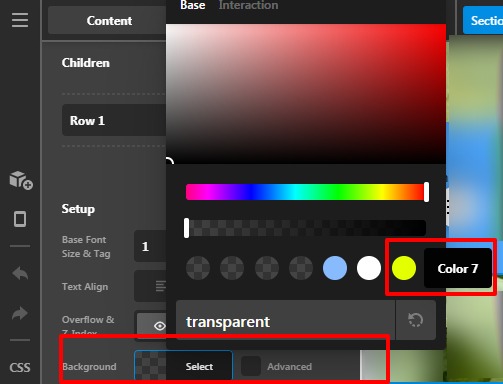Select the fourth empty color swatch
The image size is (503, 384).
(x=301, y=268)
